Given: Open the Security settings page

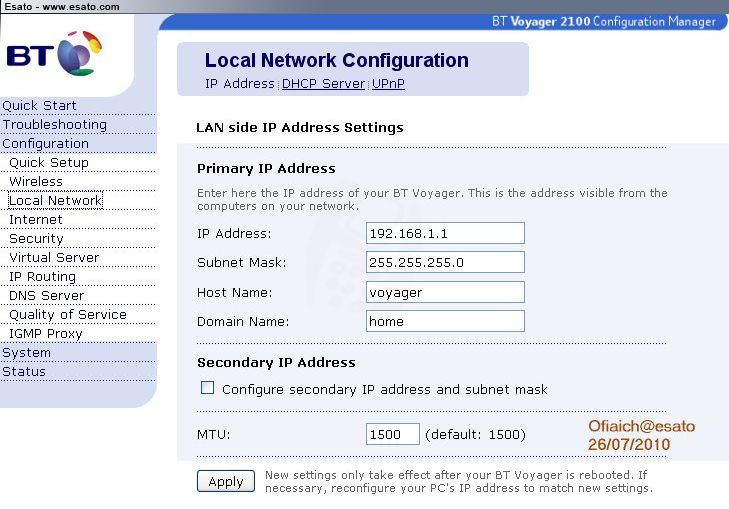Looking at the screenshot, I should [x=36, y=239].
